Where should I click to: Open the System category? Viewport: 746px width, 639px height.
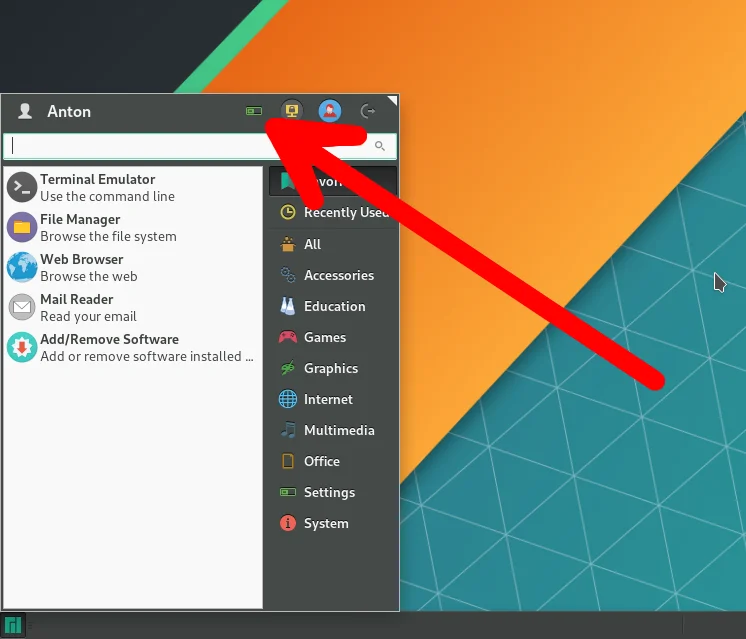(333, 523)
